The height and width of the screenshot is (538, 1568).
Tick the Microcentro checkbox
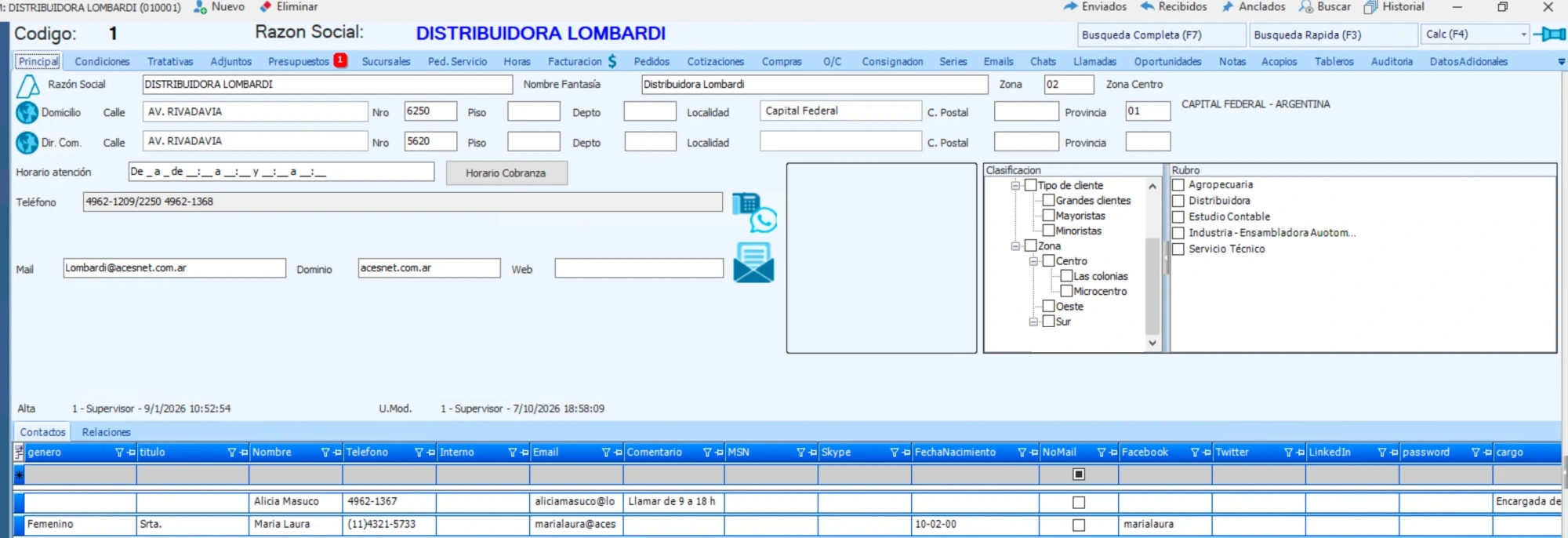(x=1066, y=291)
